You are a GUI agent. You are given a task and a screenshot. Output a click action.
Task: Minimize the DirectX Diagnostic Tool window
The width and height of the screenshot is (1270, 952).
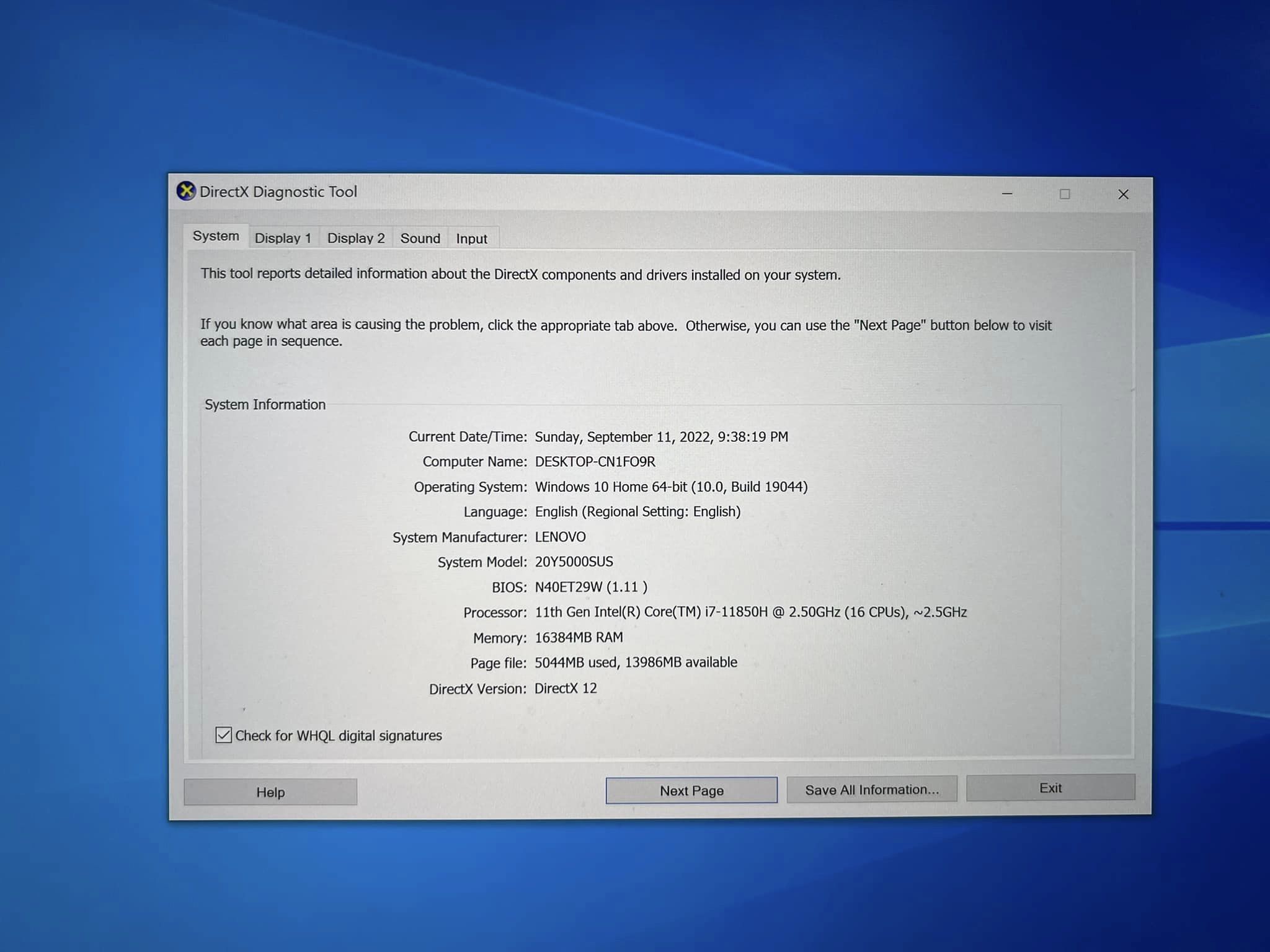pos(1007,194)
